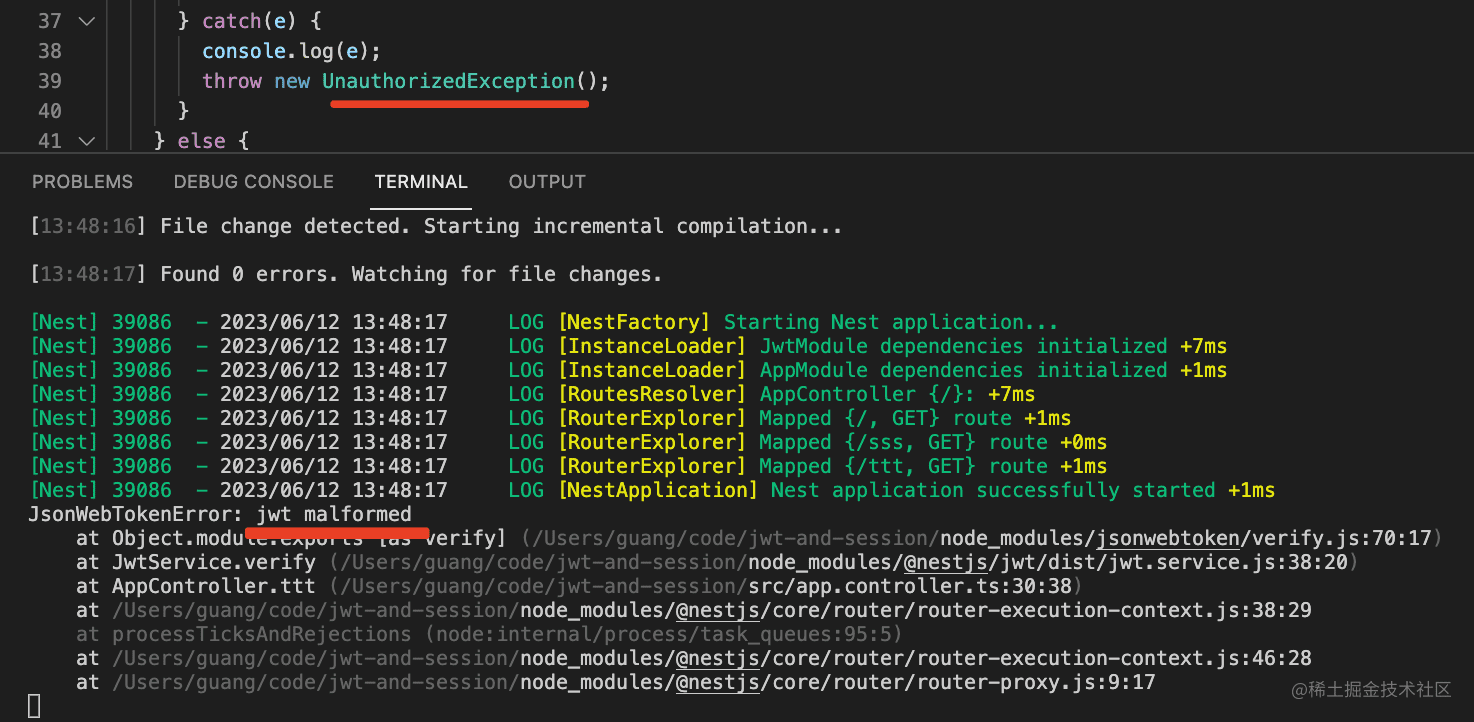Open the jwt.service.js:38:20 stack trace link

pyautogui.click(x=1048, y=563)
